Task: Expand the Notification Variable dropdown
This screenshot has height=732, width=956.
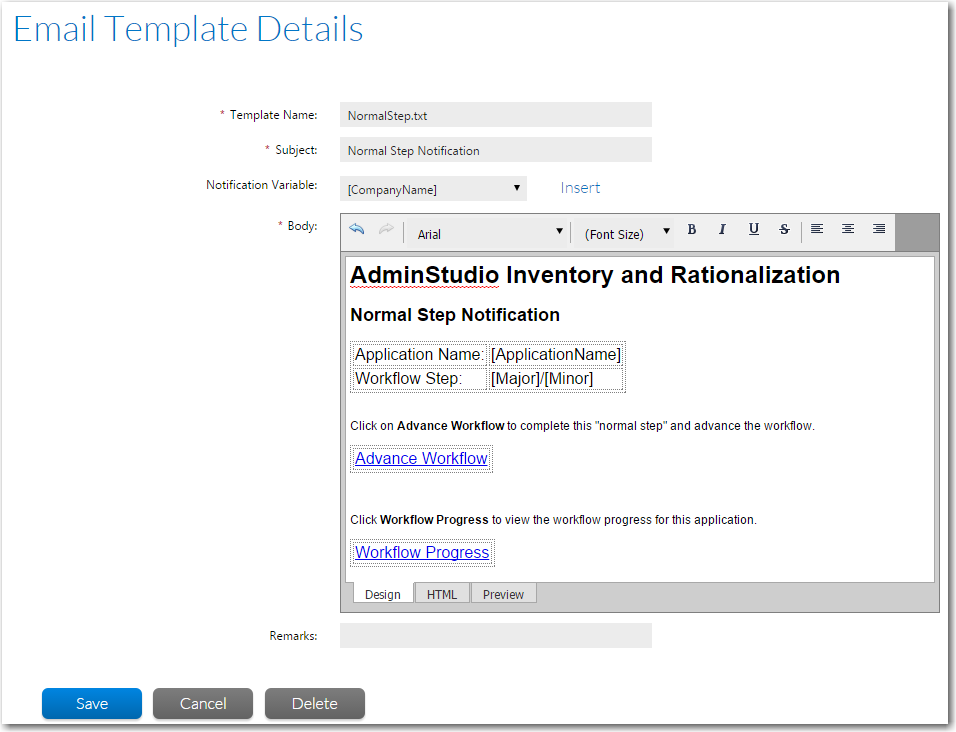Action: (433, 189)
